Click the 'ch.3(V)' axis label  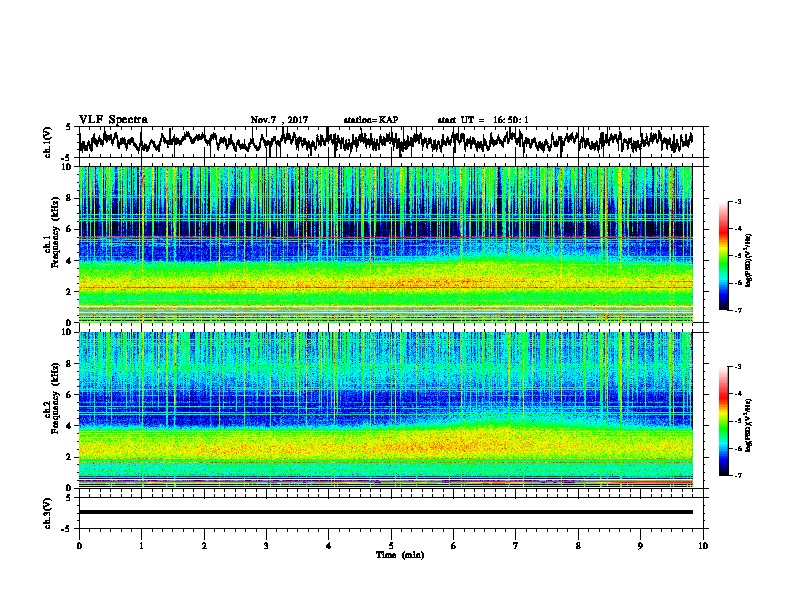48,513
